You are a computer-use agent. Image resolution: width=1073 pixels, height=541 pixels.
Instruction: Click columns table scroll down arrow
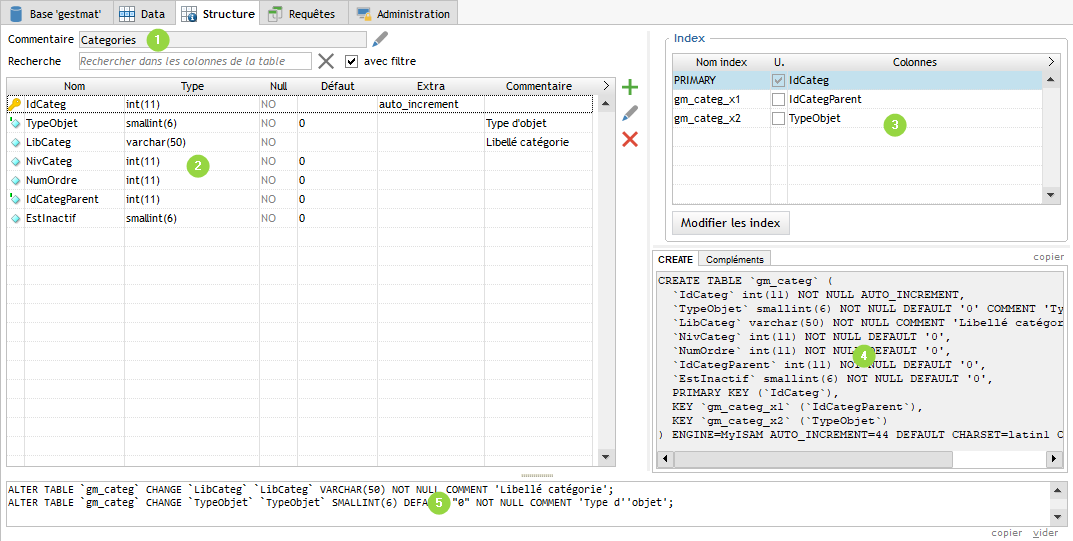point(605,457)
